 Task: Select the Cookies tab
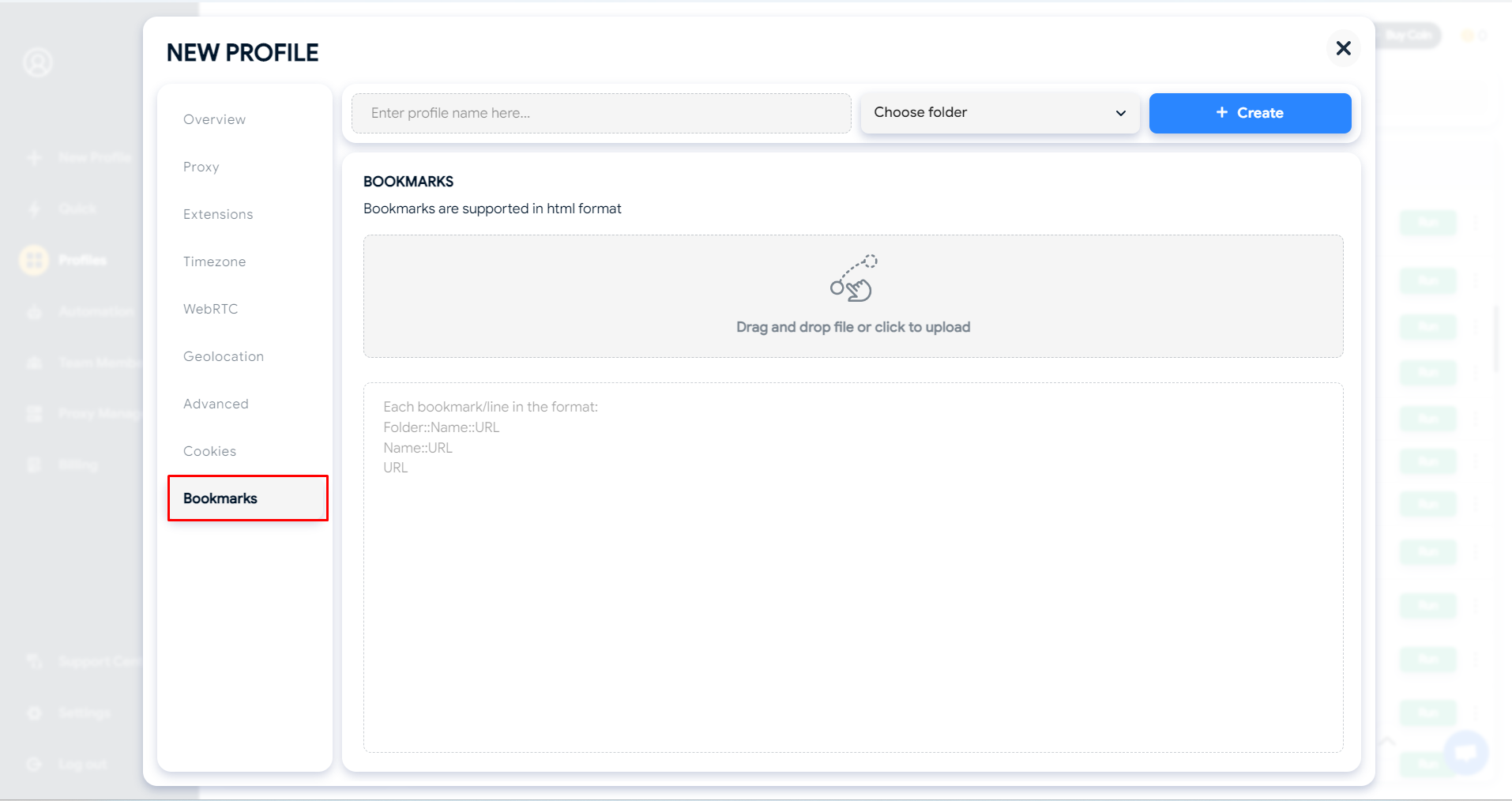click(x=210, y=451)
